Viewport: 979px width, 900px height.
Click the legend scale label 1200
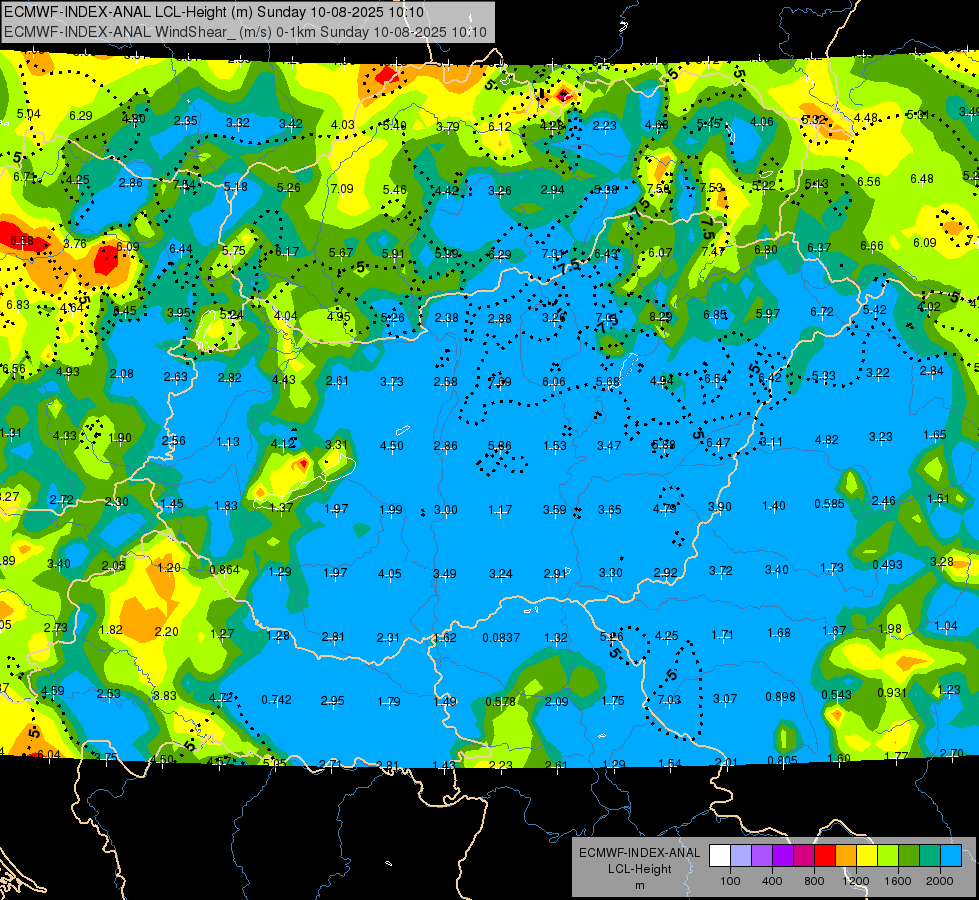pyautogui.click(x=856, y=881)
